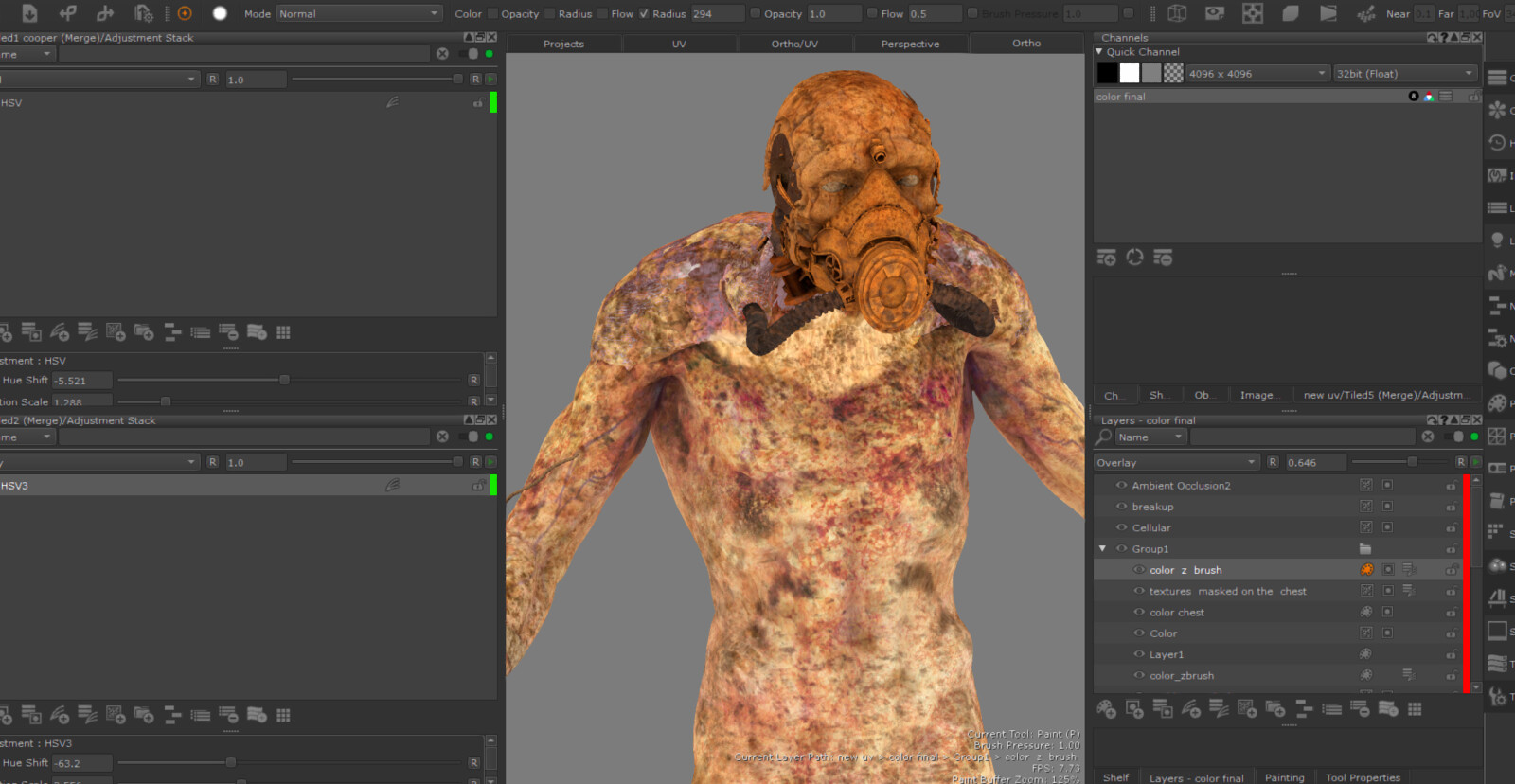Click the lock icon on Cellular layer
Viewport: 1515px width, 784px height.
pos(1451,528)
